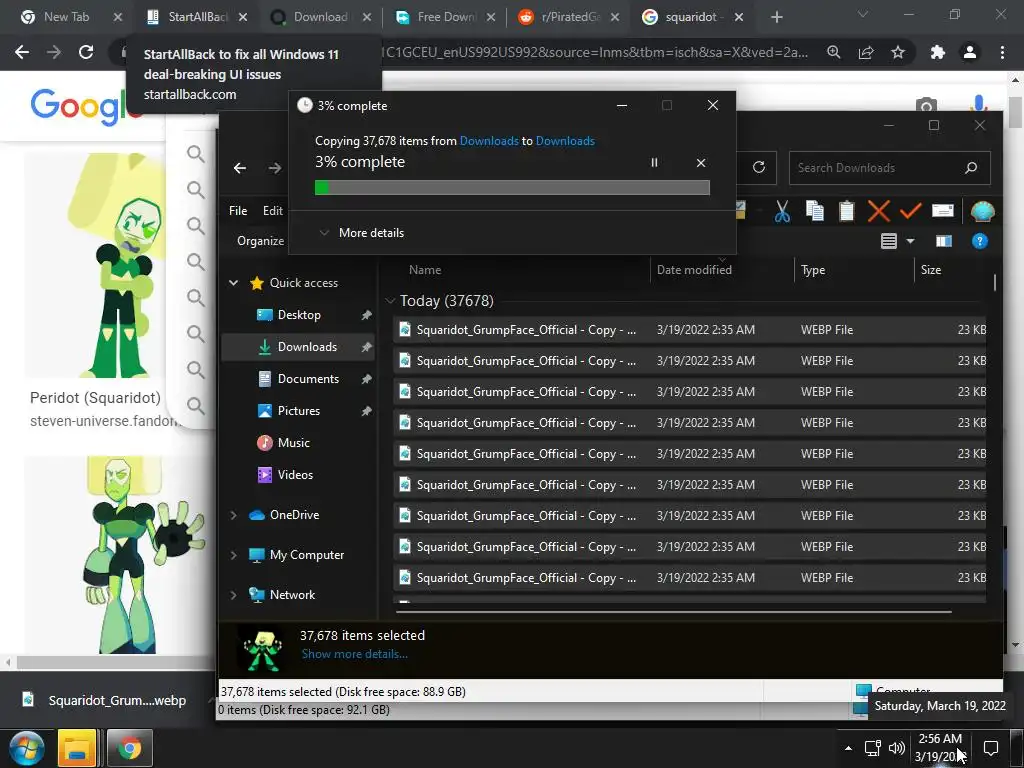
Task: Expand the My Computer tree node
Action: [x=233, y=555]
